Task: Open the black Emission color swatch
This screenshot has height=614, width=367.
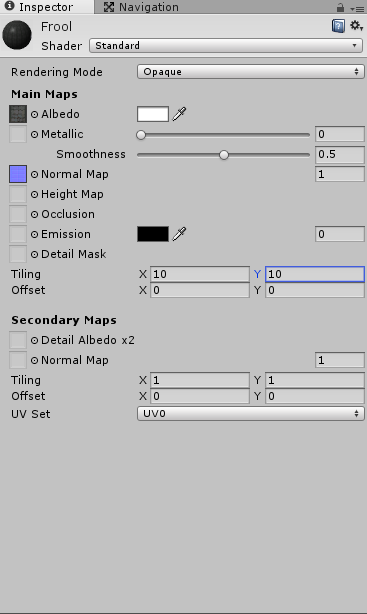Action: (x=153, y=234)
